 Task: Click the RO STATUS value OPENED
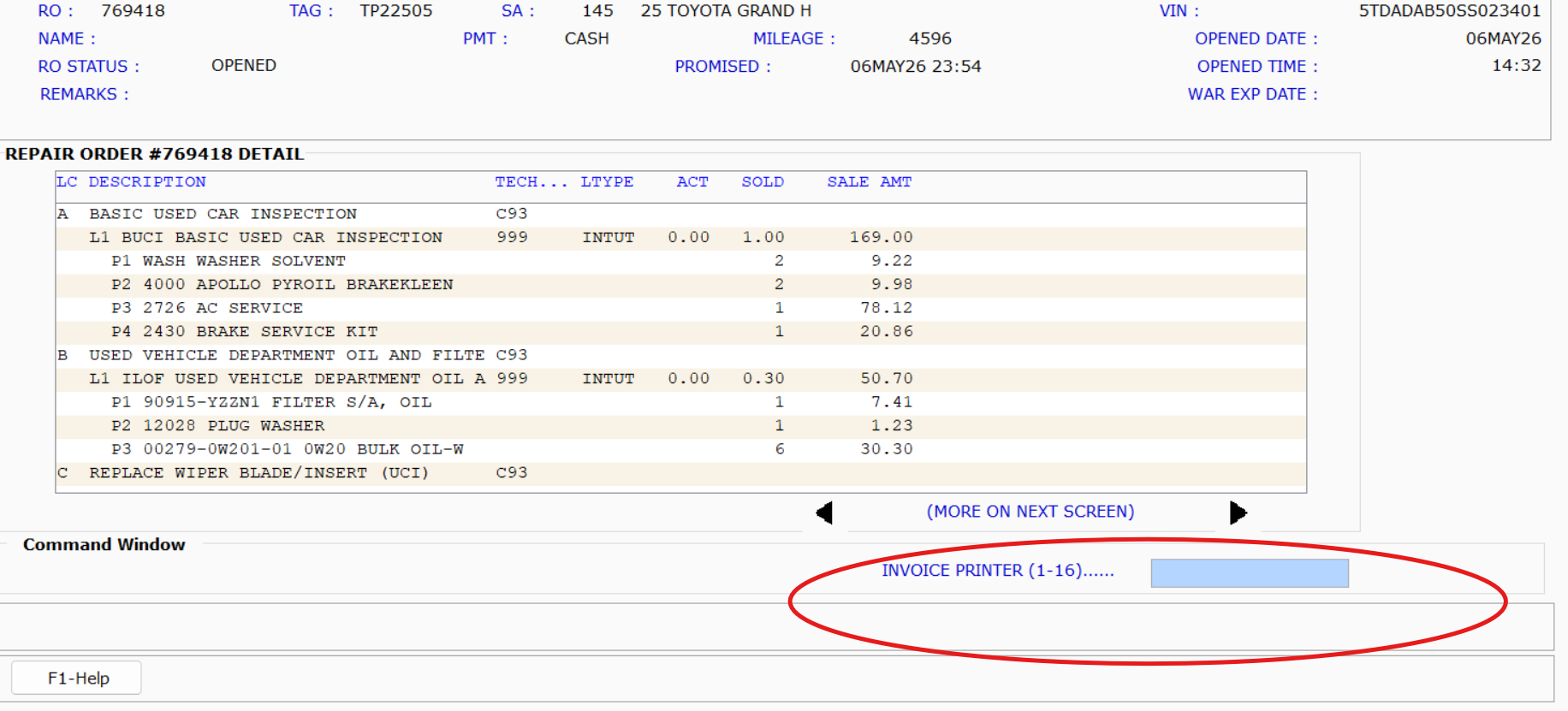(x=244, y=66)
